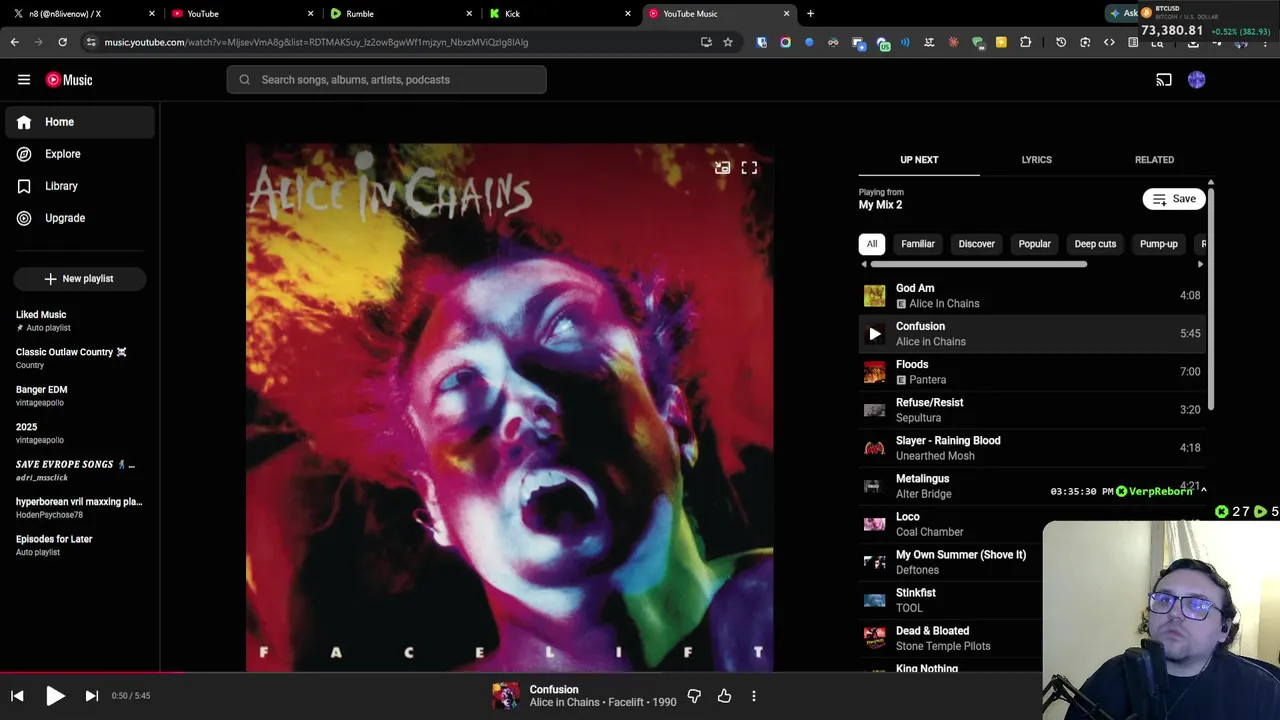Screen dimensions: 1280x720
Task: Dislike the song Confusion
Action: (694, 696)
